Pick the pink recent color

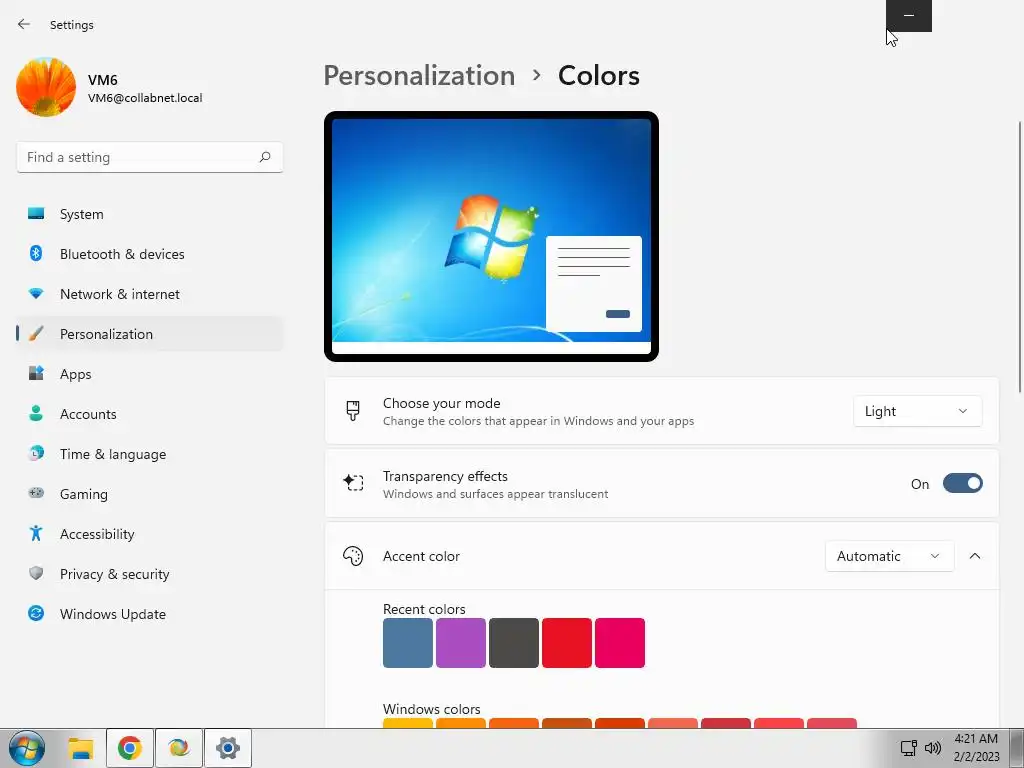620,643
